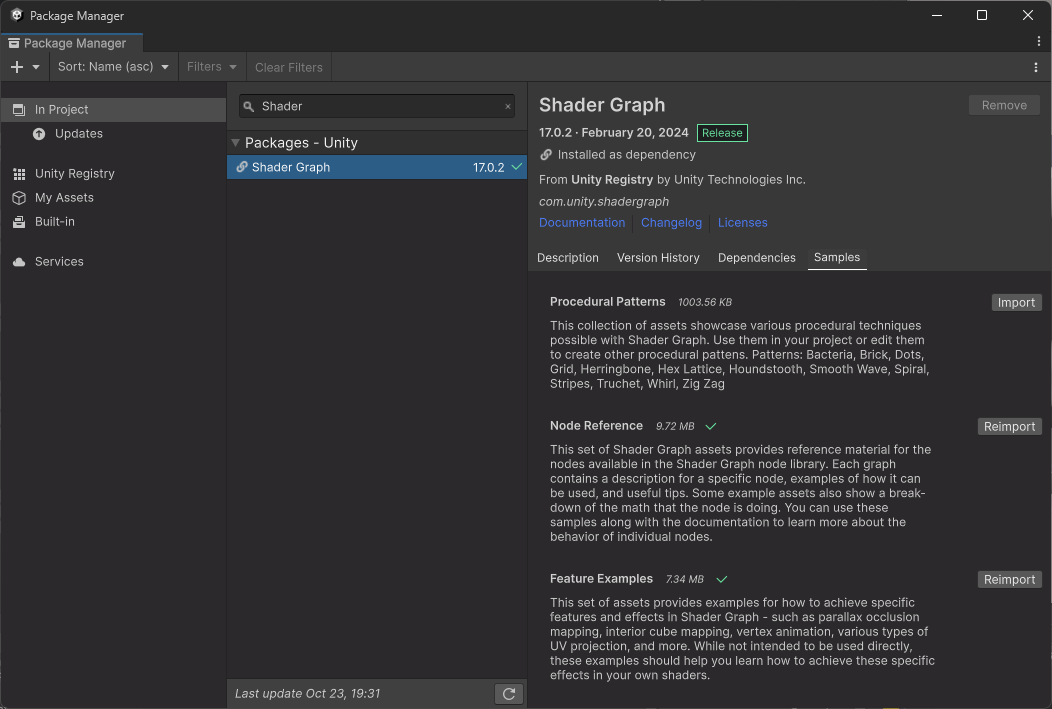
Task: Click 7.34 MB size text
Action: 684,580
